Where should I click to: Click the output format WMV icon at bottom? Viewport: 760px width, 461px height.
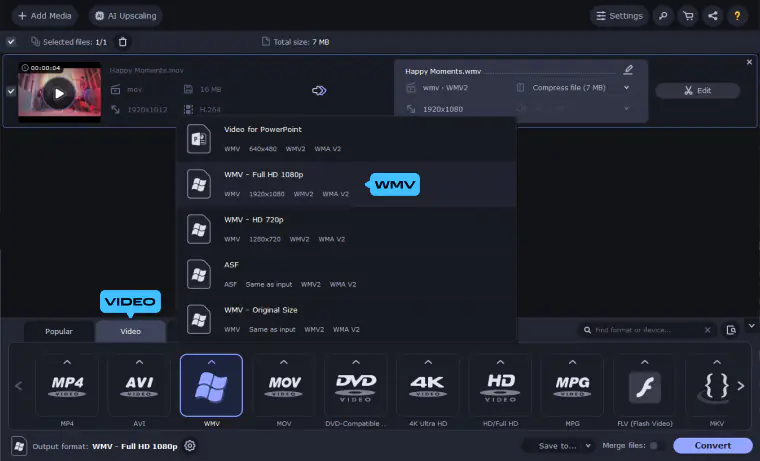(x=19, y=446)
